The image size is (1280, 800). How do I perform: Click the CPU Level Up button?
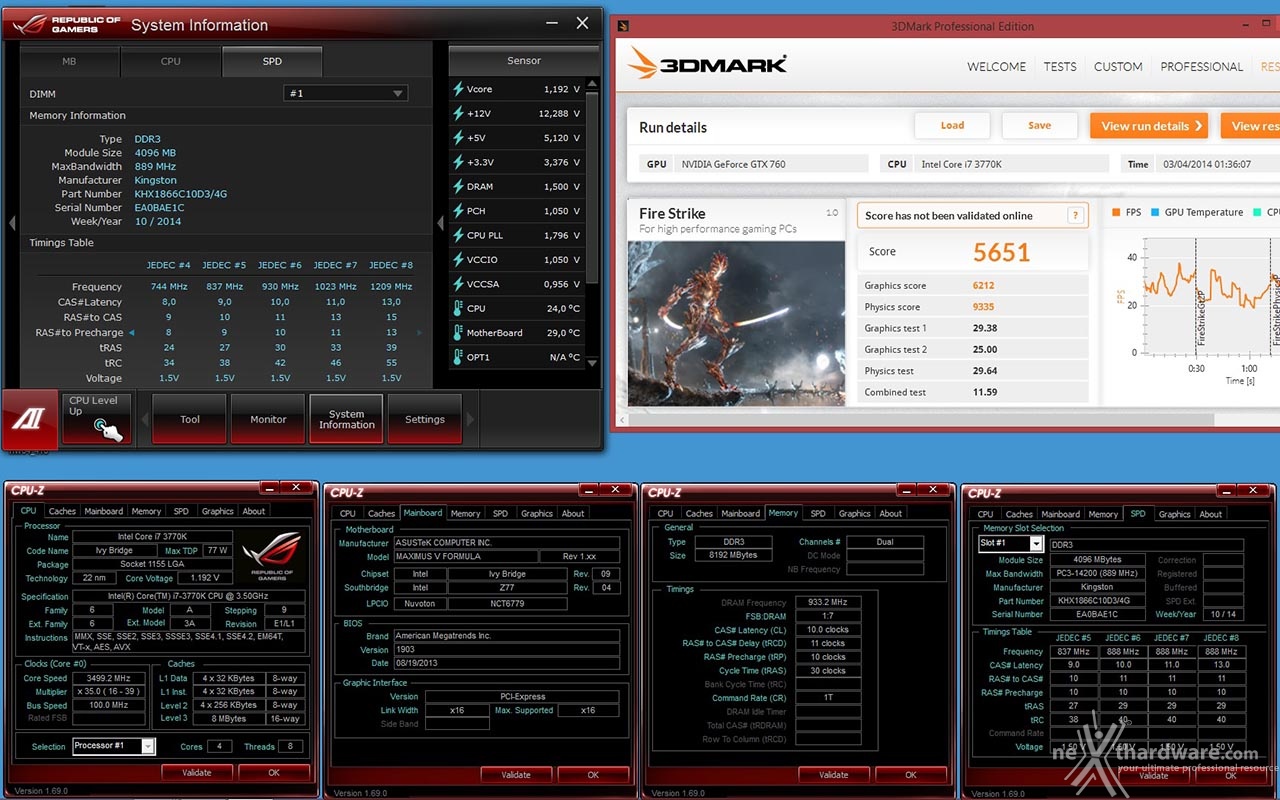point(97,420)
